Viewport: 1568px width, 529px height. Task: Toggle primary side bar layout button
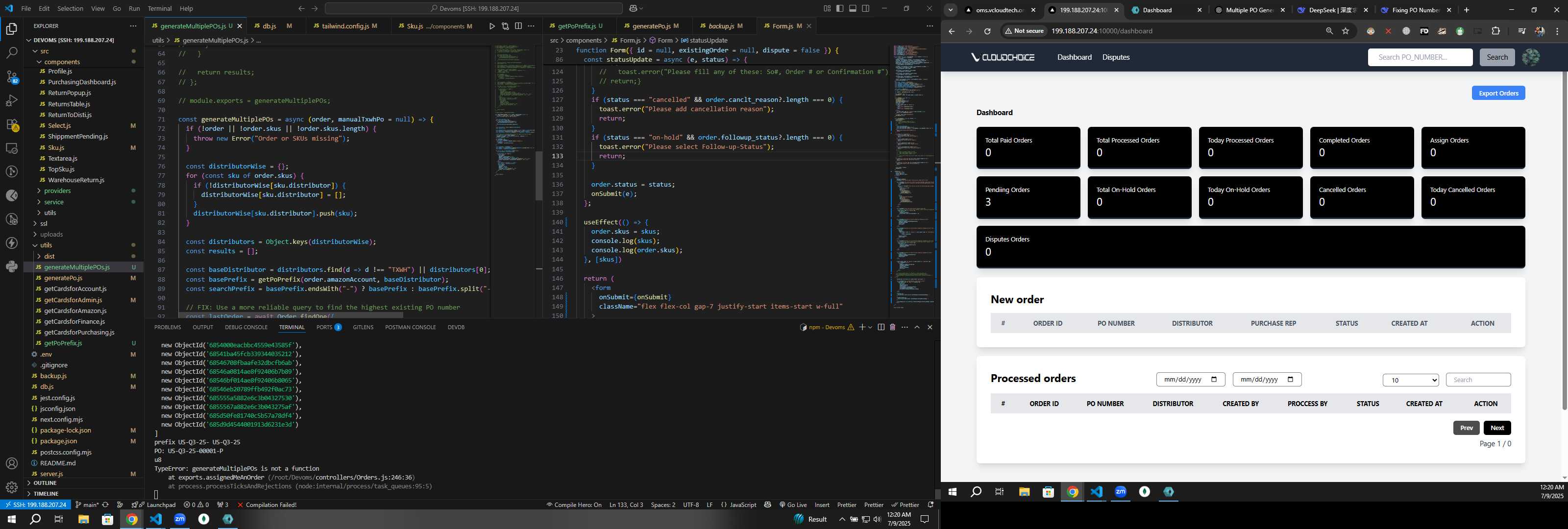coord(840,8)
